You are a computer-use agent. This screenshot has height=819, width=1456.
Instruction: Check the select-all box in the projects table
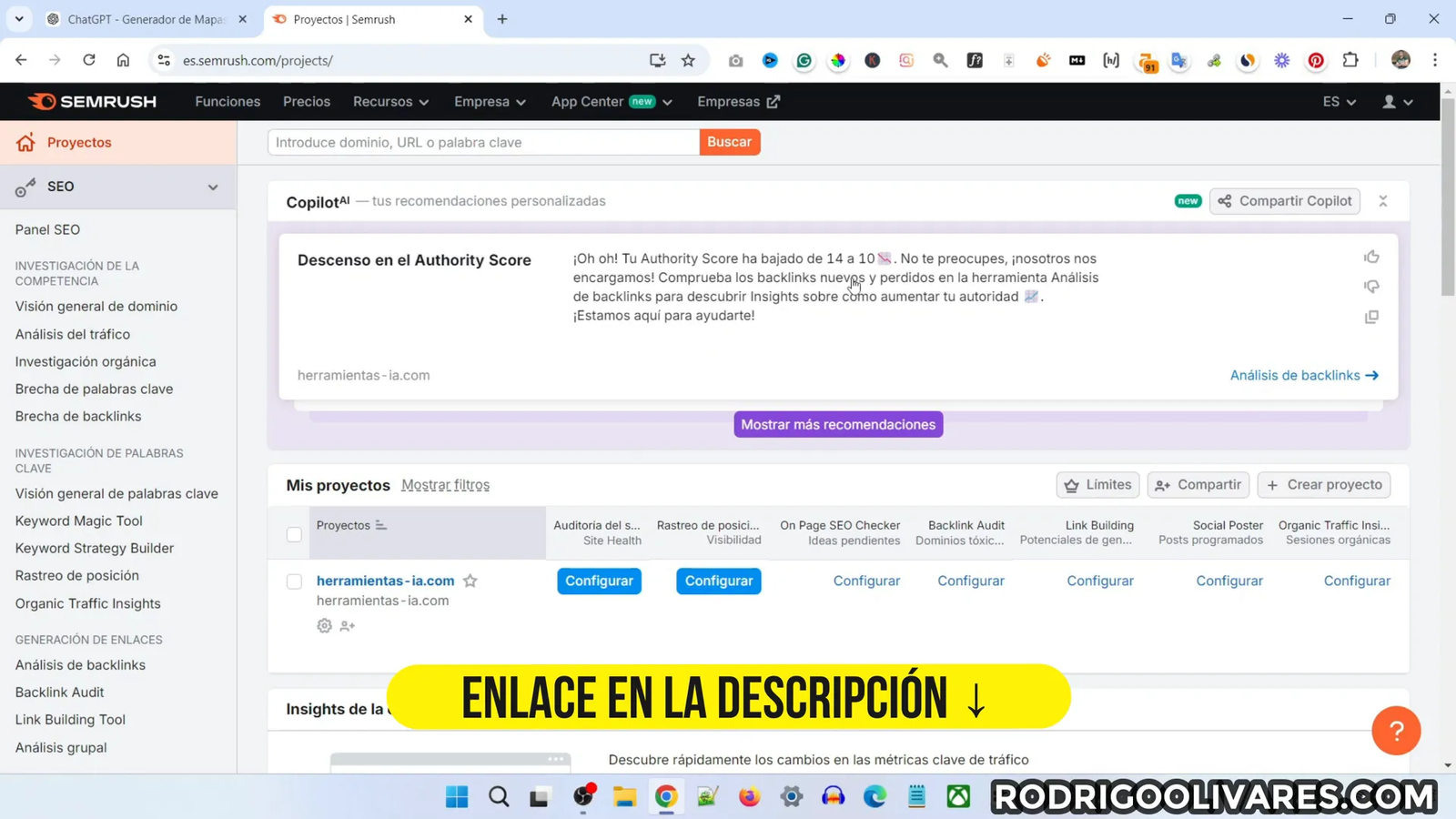click(x=293, y=534)
